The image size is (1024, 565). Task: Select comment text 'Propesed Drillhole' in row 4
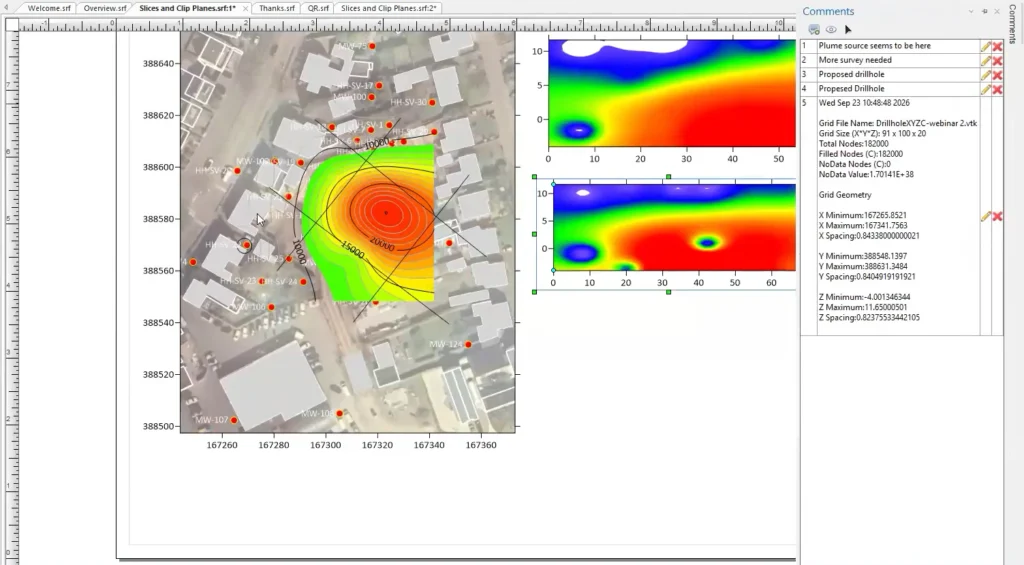851,89
